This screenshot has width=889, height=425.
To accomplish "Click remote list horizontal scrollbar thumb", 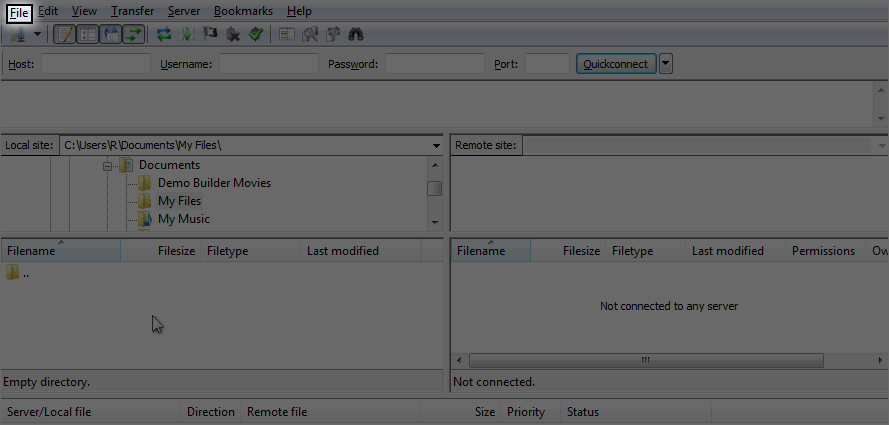I will 646,360.
